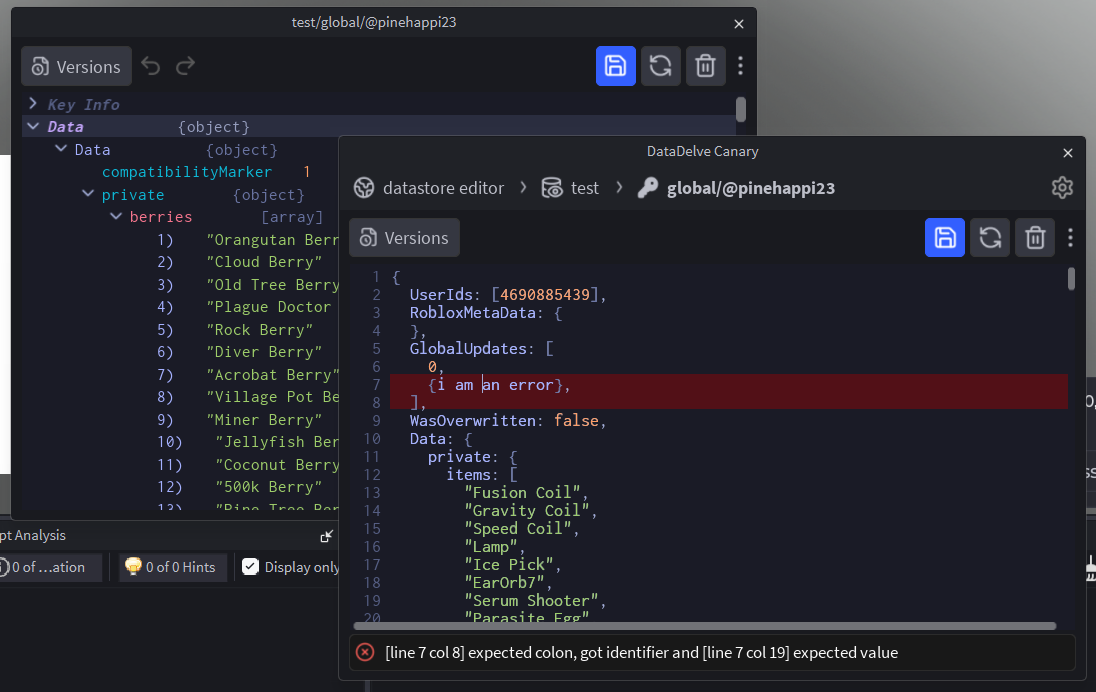1096x692 pixels.
Task: Collapse the berries array in the tree
Action: point(116,216)
